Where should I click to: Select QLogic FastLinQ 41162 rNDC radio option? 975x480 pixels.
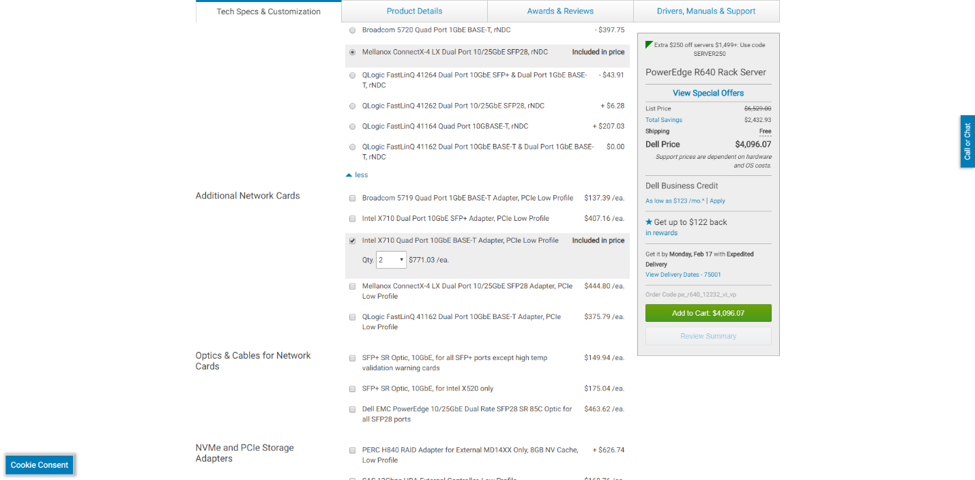353,147
